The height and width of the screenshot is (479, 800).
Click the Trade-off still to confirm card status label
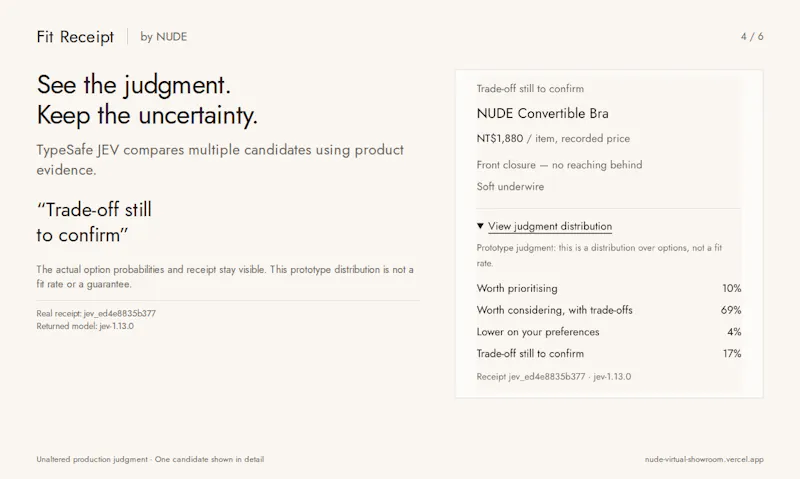click(x=530, y=89)
